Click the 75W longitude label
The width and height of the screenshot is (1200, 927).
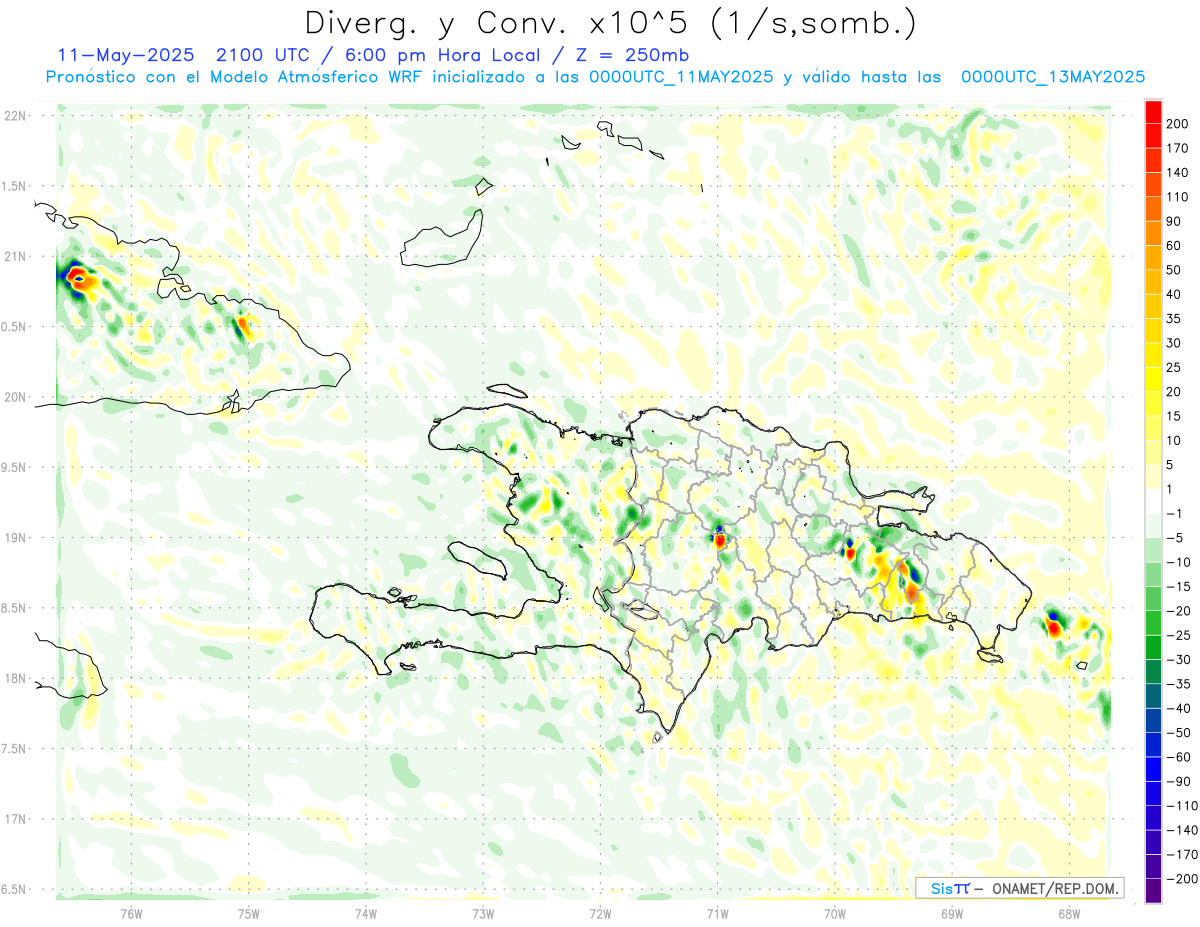pos(248,914)
